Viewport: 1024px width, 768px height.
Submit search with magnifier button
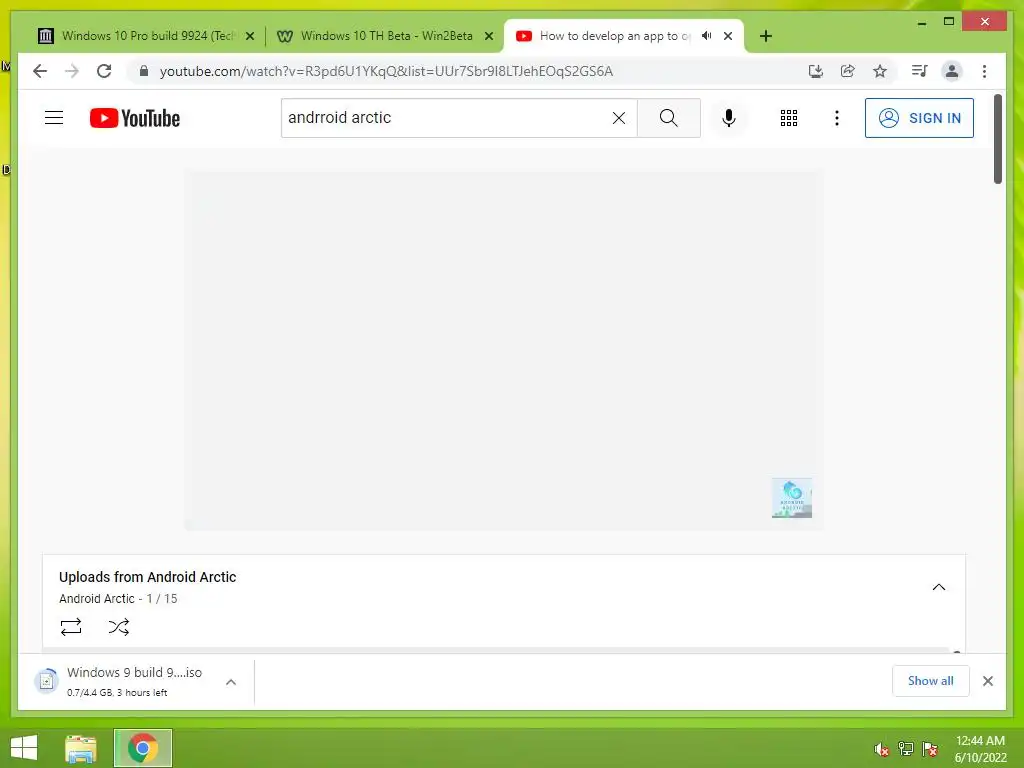(x=669, y=118)
